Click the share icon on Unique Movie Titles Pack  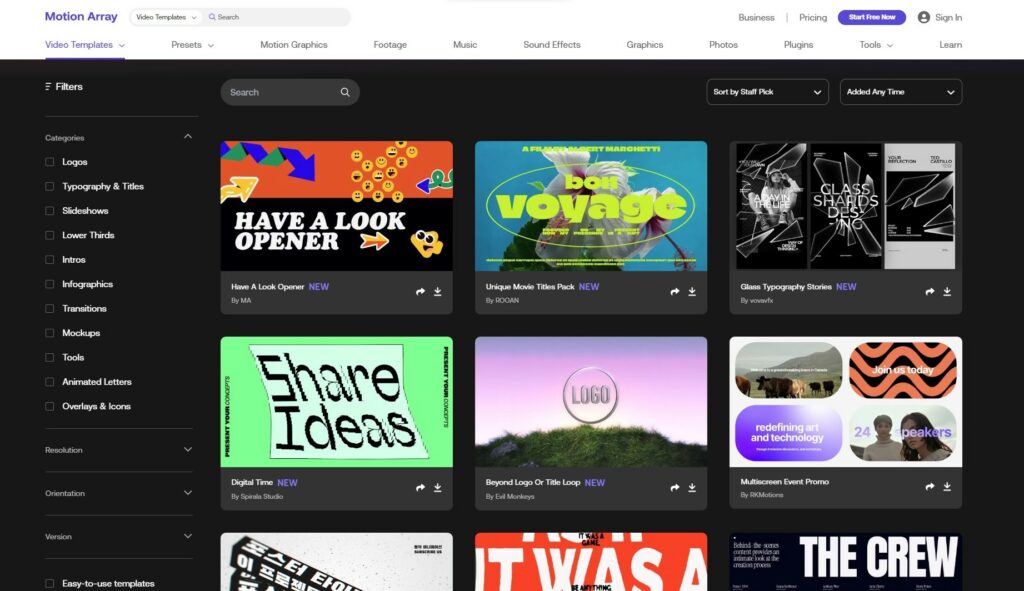[x=674, y=291]
